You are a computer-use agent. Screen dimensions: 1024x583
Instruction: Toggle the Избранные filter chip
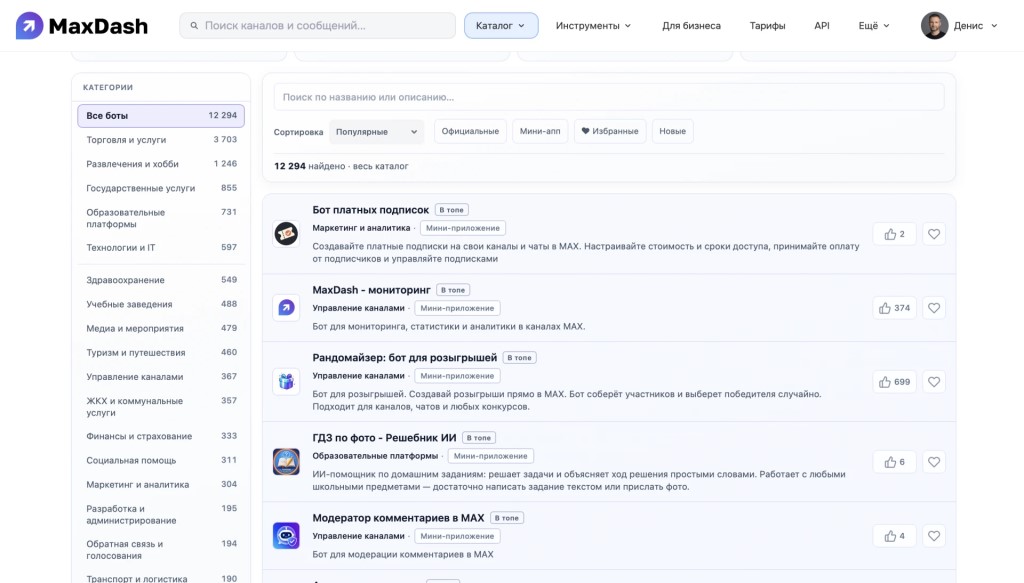tap(610, 131)
